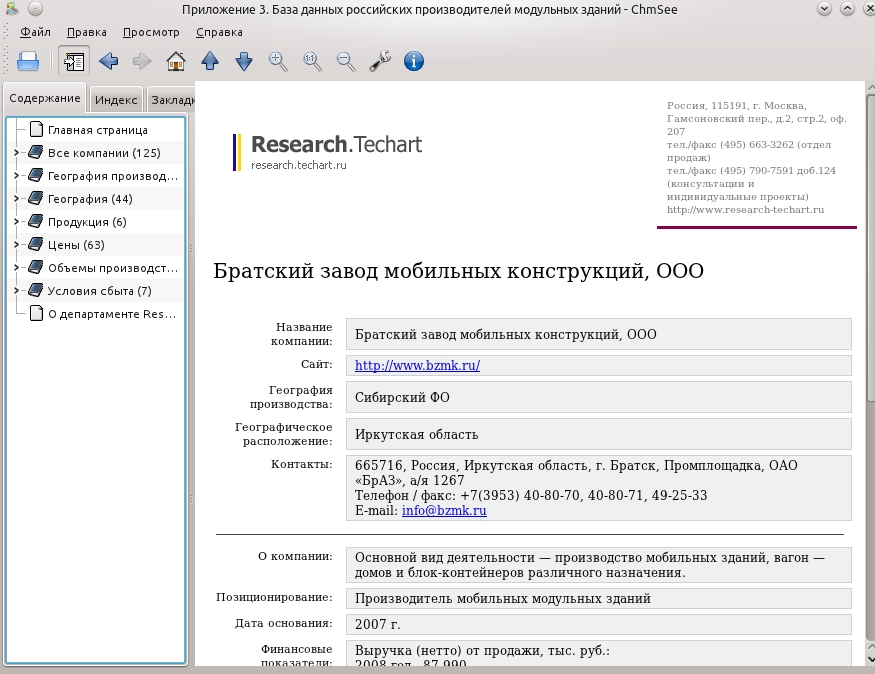Viewport: 875px width, 674px height.
Task: Expand the География производ... node
Action: tap(16, 175)
